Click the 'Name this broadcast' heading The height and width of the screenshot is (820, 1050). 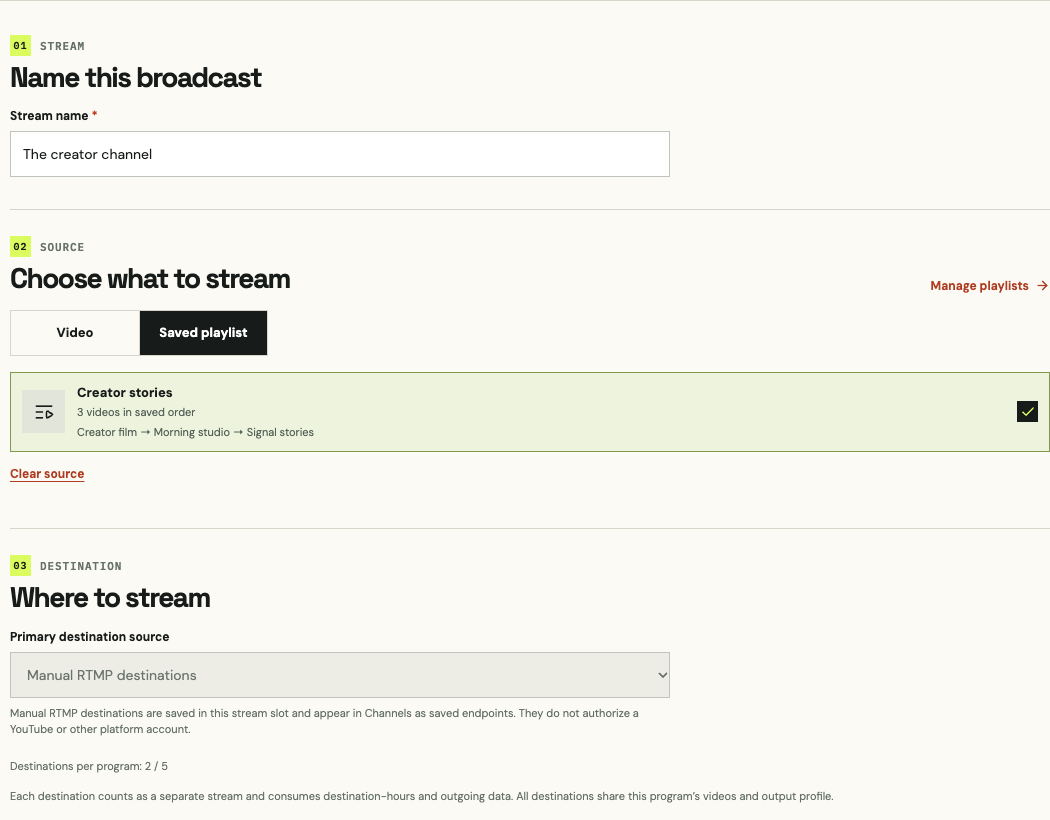pyautogui.click(x=136, y=78)
